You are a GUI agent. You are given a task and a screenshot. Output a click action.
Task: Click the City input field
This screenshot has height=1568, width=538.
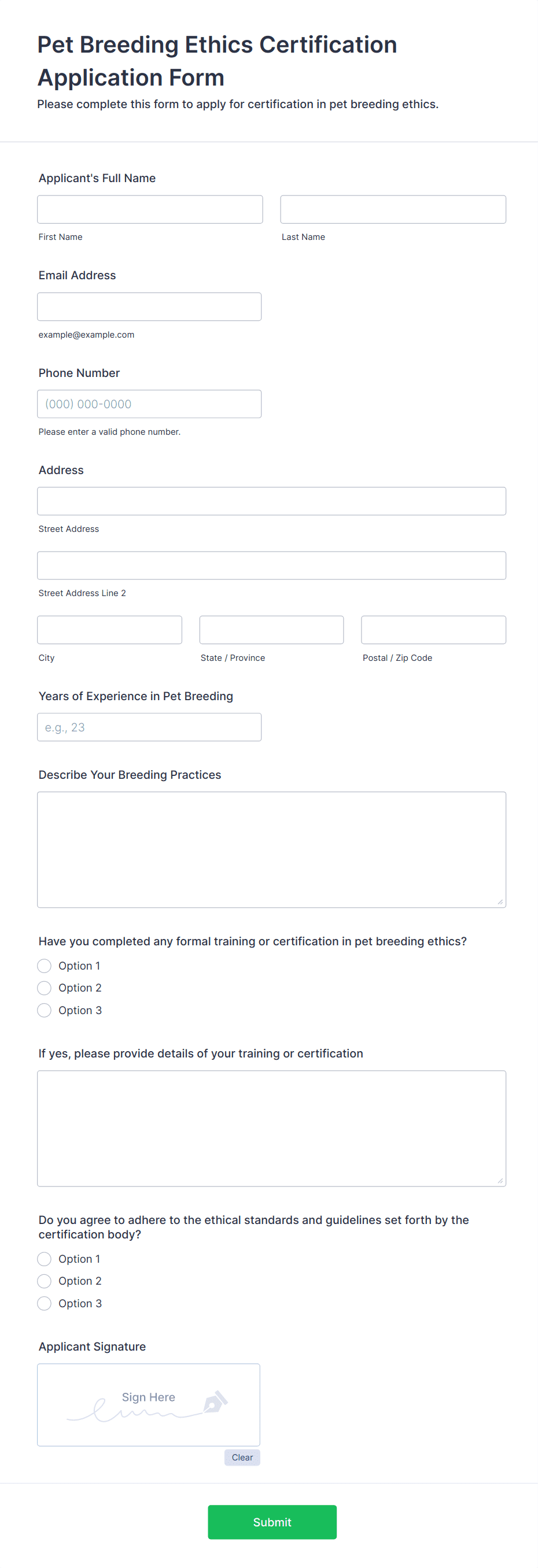(x=110, y=630)
